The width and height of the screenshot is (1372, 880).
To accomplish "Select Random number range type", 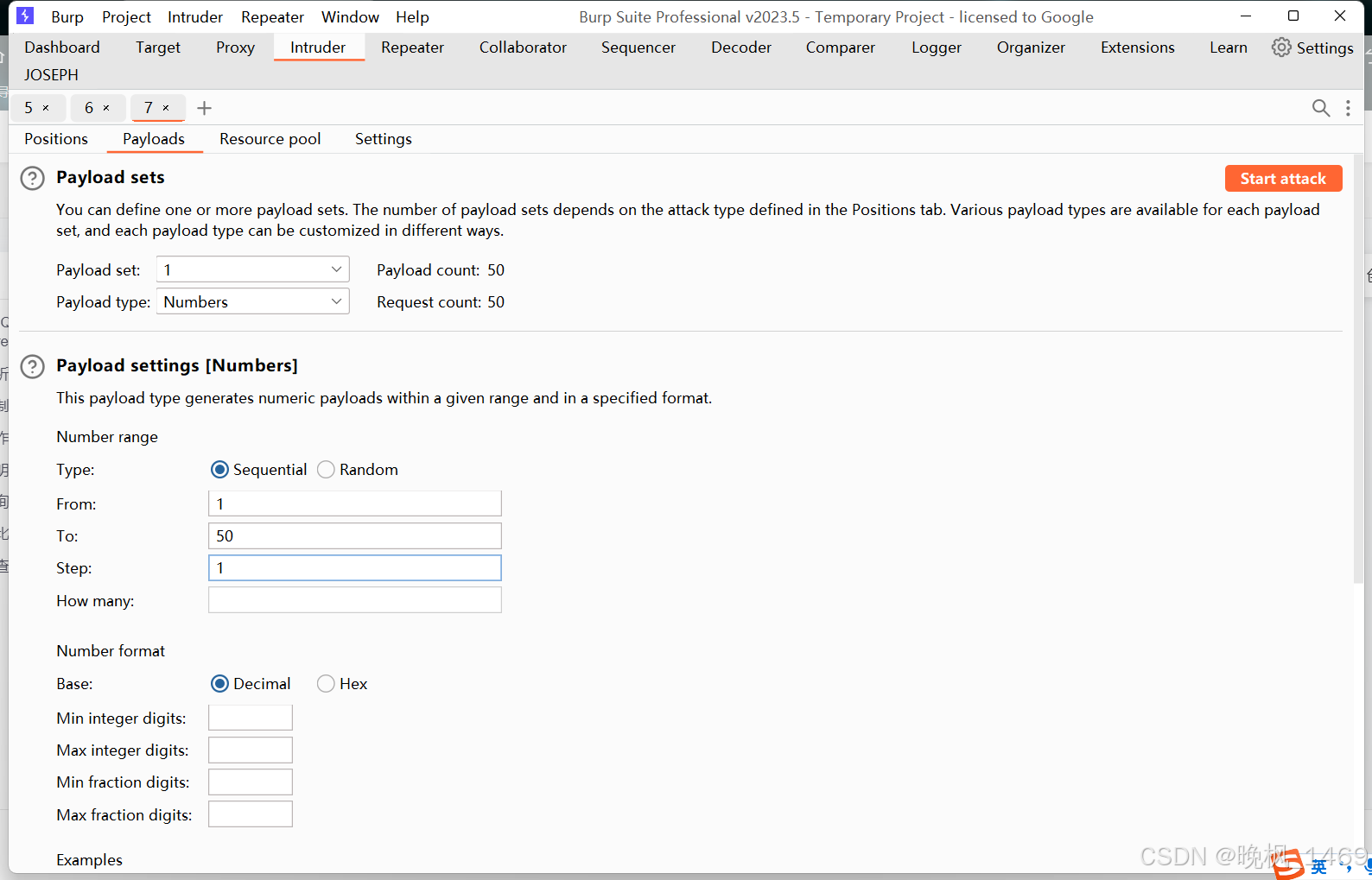I will point(326,470).
